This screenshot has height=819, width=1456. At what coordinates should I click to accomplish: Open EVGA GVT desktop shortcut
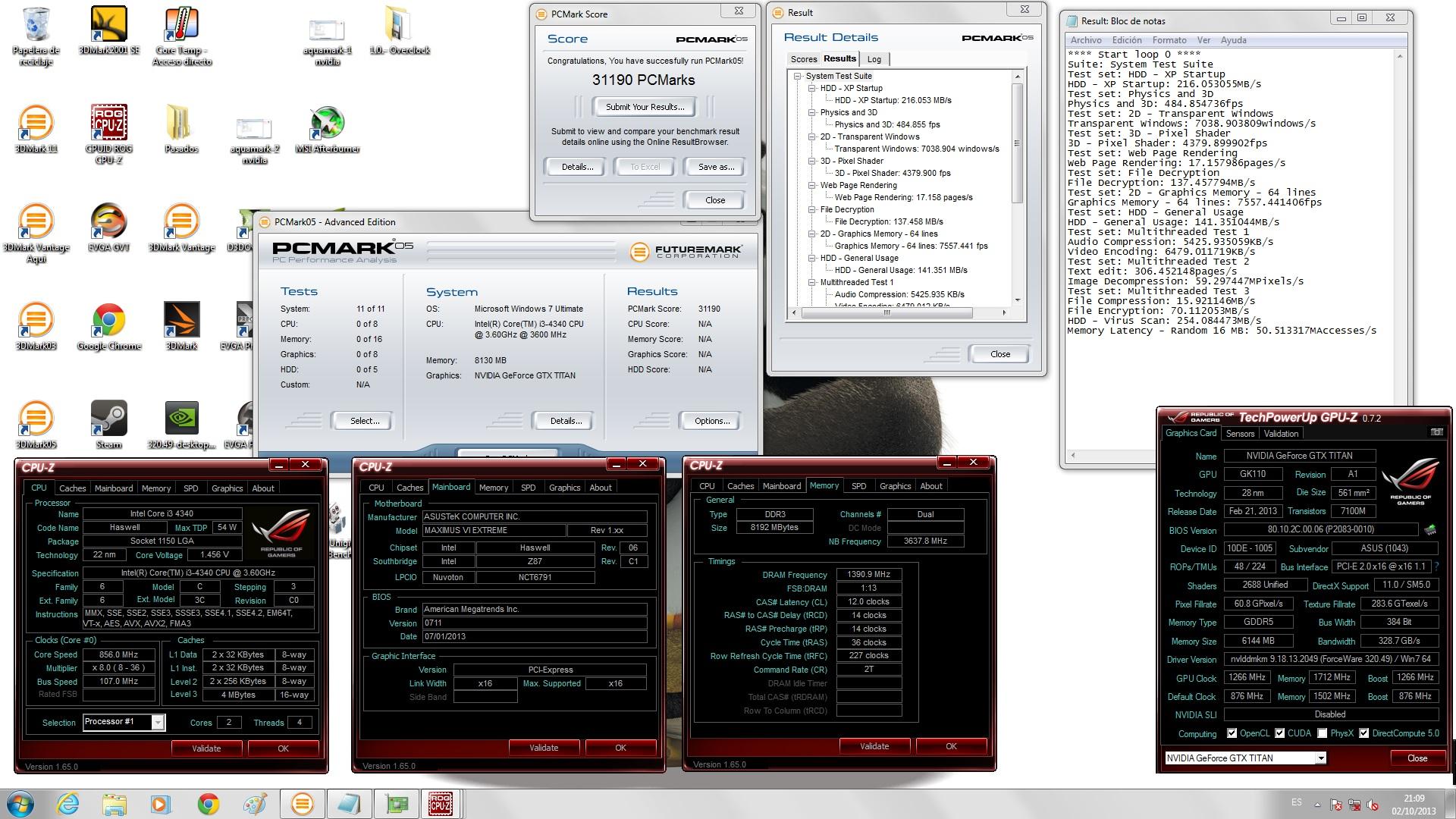(108, 227)
